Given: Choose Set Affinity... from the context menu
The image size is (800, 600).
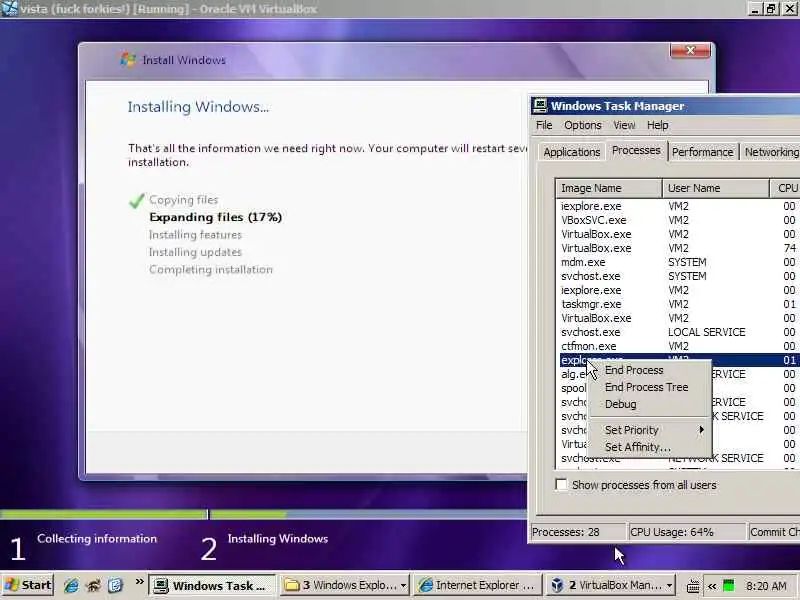Looking at the screenshot, I should [650, 447].
